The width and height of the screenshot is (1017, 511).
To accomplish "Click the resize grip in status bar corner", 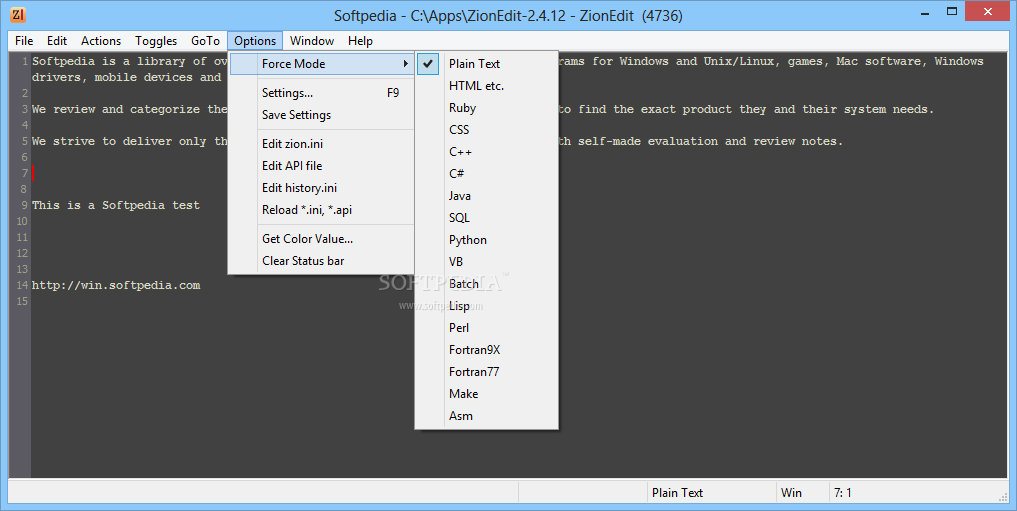I will point(1003,497).
